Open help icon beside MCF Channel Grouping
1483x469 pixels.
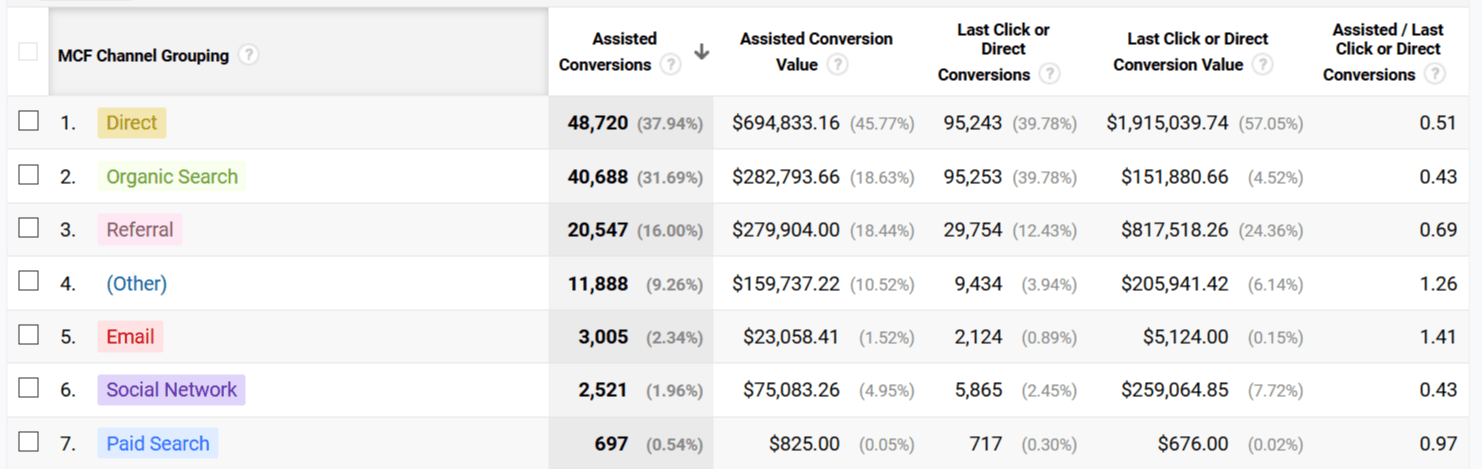coord(249,55)
